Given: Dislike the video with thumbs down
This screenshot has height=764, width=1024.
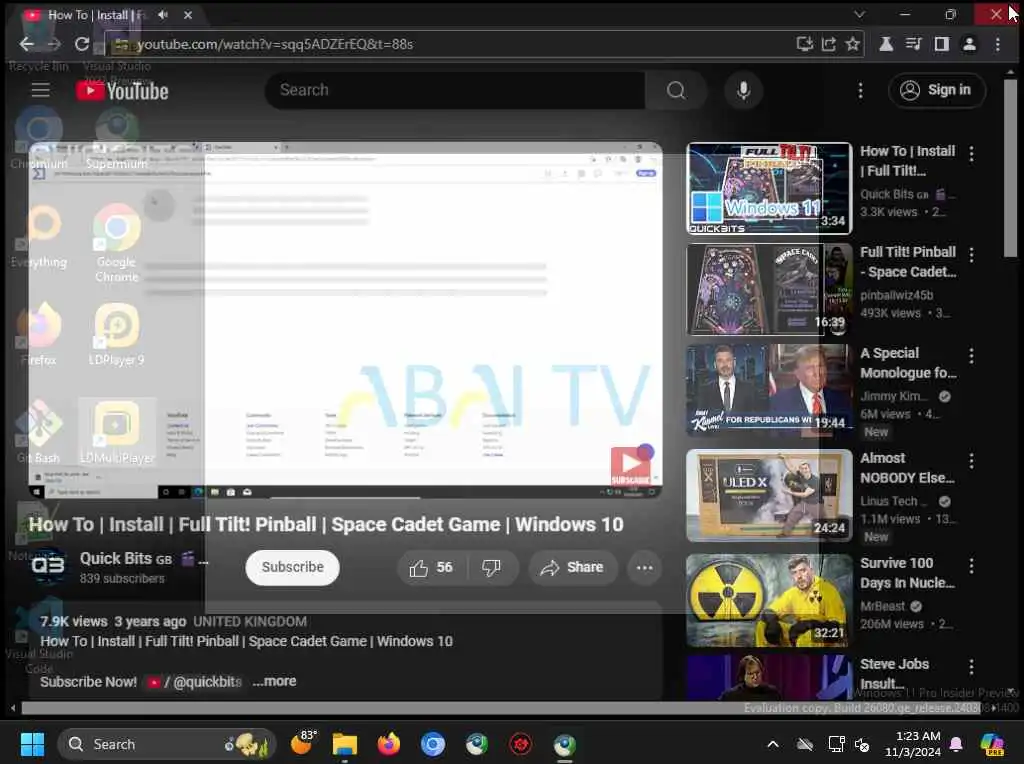Looking at the screenshot, I should pos(492,567).
